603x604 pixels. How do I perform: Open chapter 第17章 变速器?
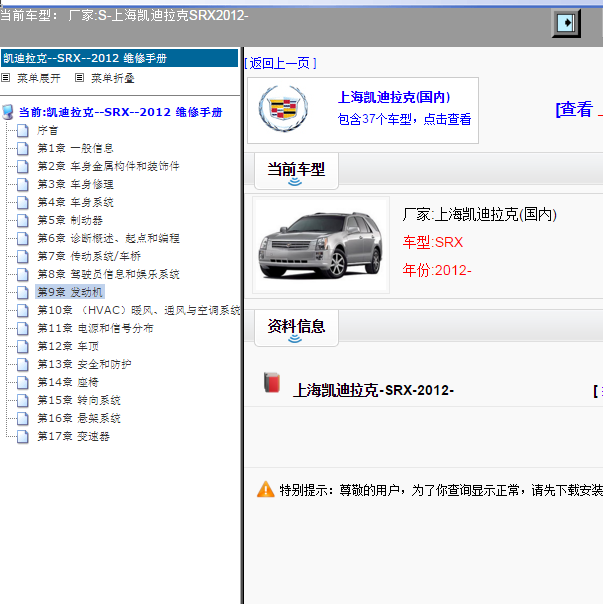[x=73, y=436]
